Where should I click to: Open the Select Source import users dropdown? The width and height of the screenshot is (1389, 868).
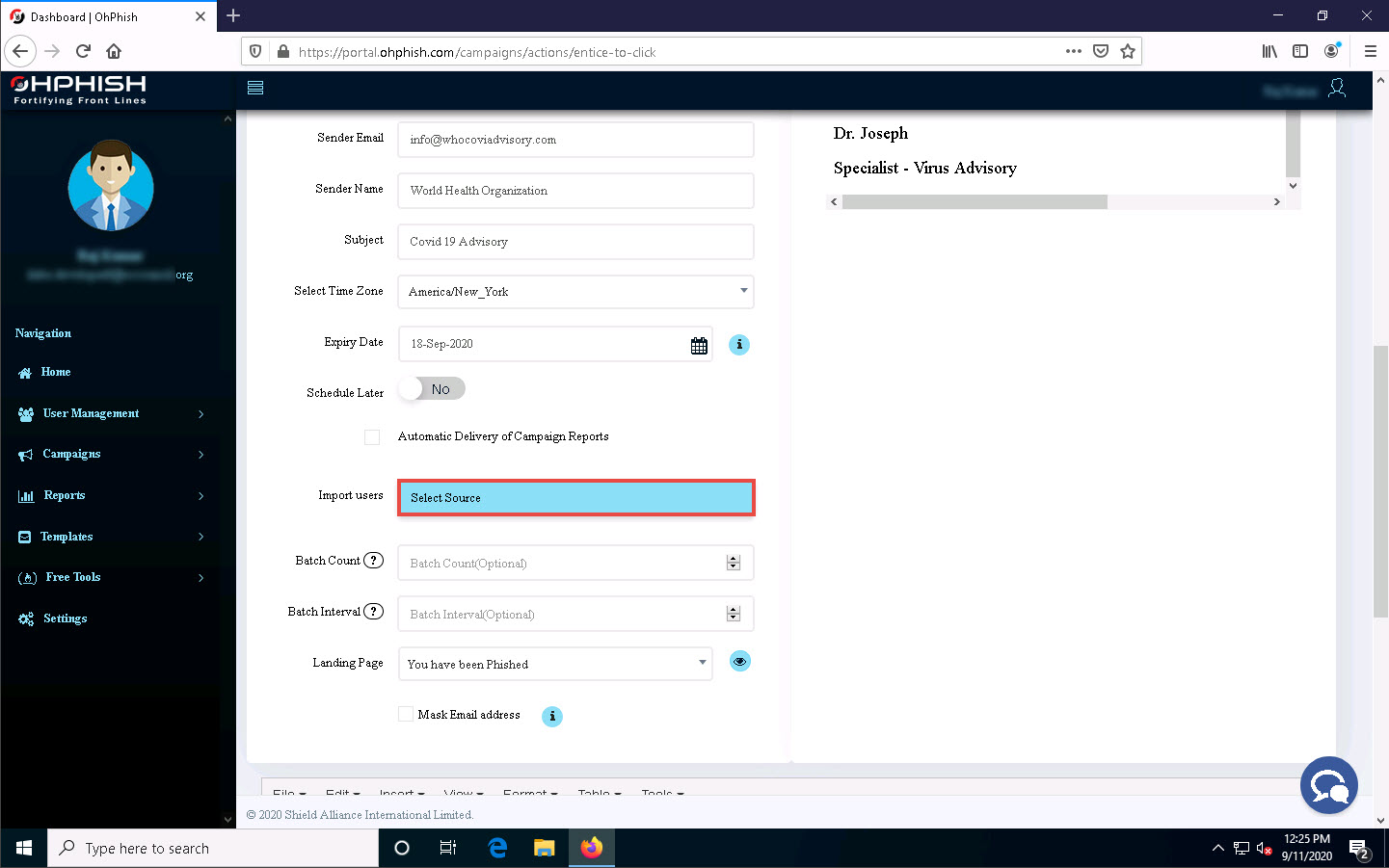(x=575, y=498)
